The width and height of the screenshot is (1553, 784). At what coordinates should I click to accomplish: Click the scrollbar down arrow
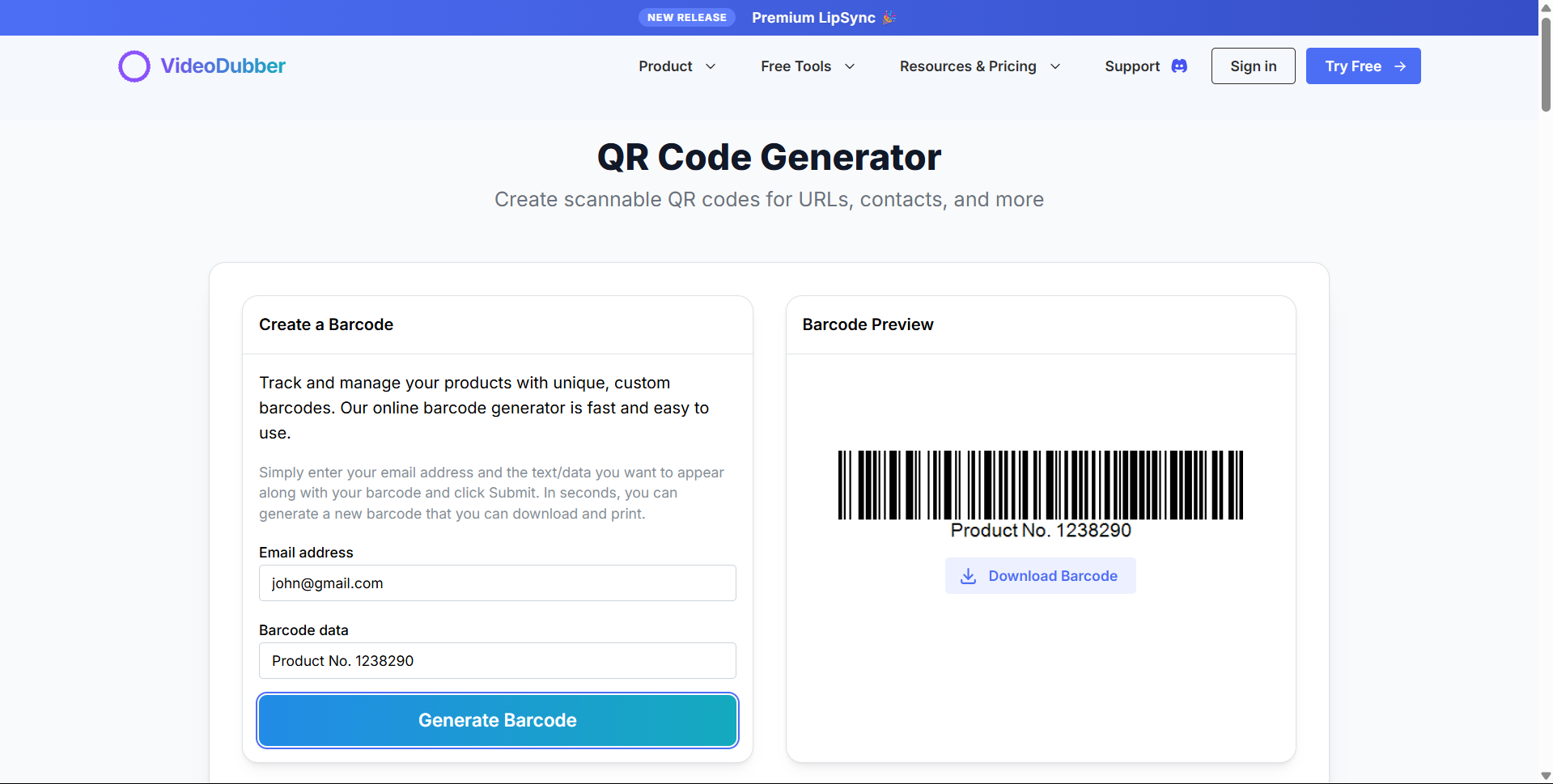click(x=1544, y=776)
